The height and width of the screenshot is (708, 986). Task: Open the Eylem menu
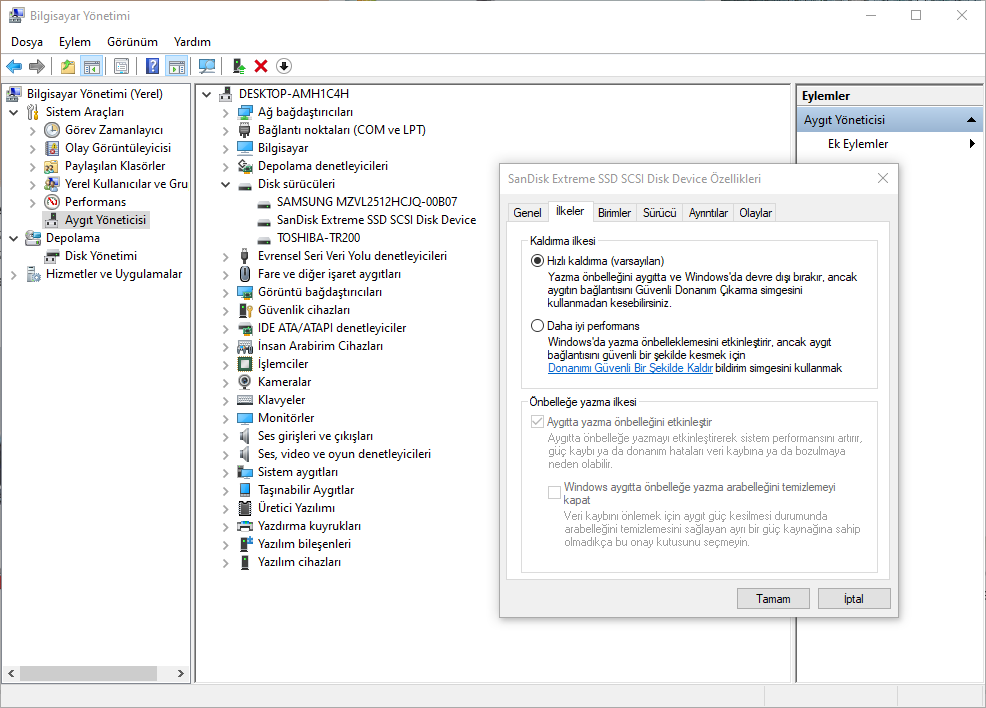[74, 42]
